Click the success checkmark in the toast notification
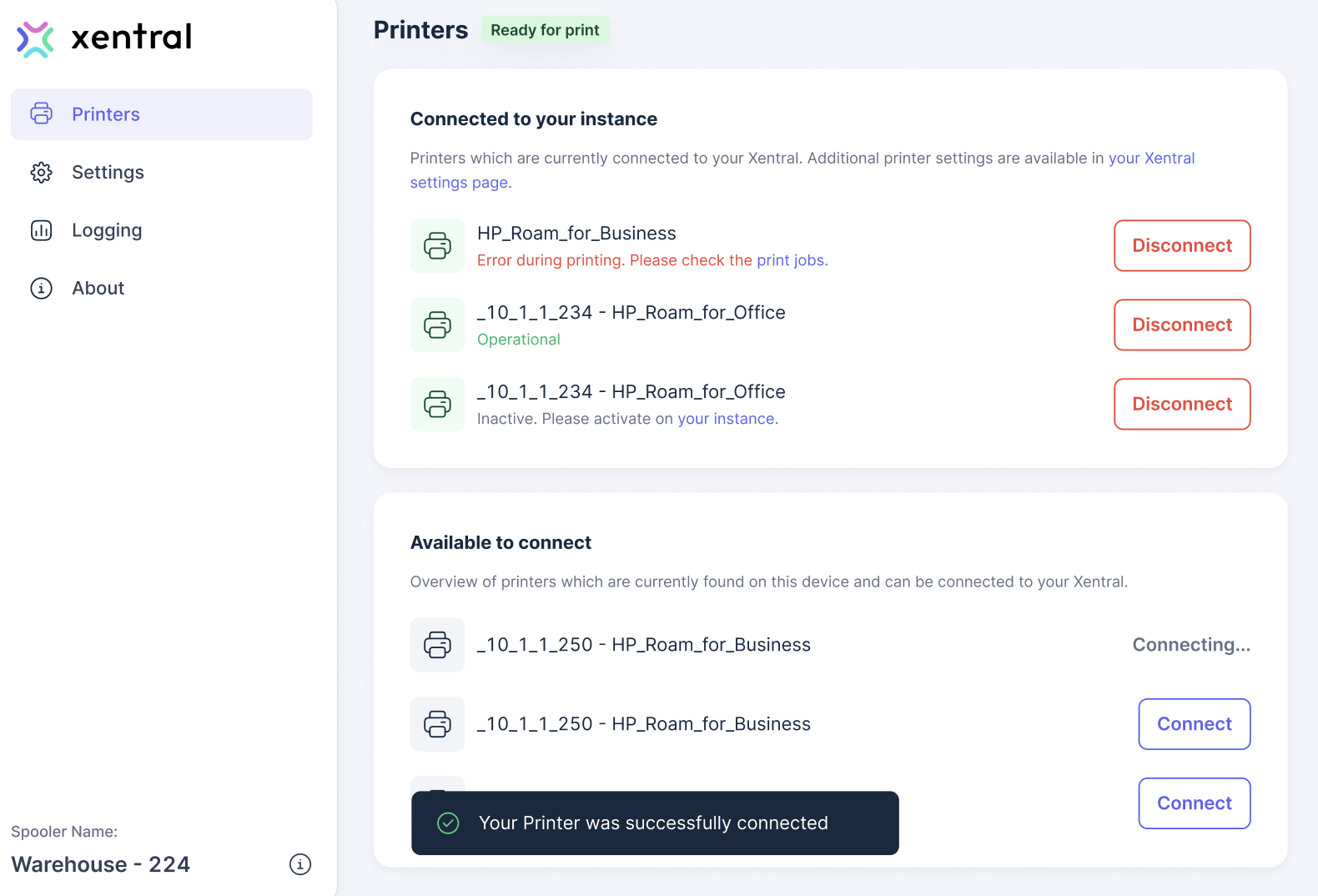This screenshot has height=896, width=1318. coord(448,823)
